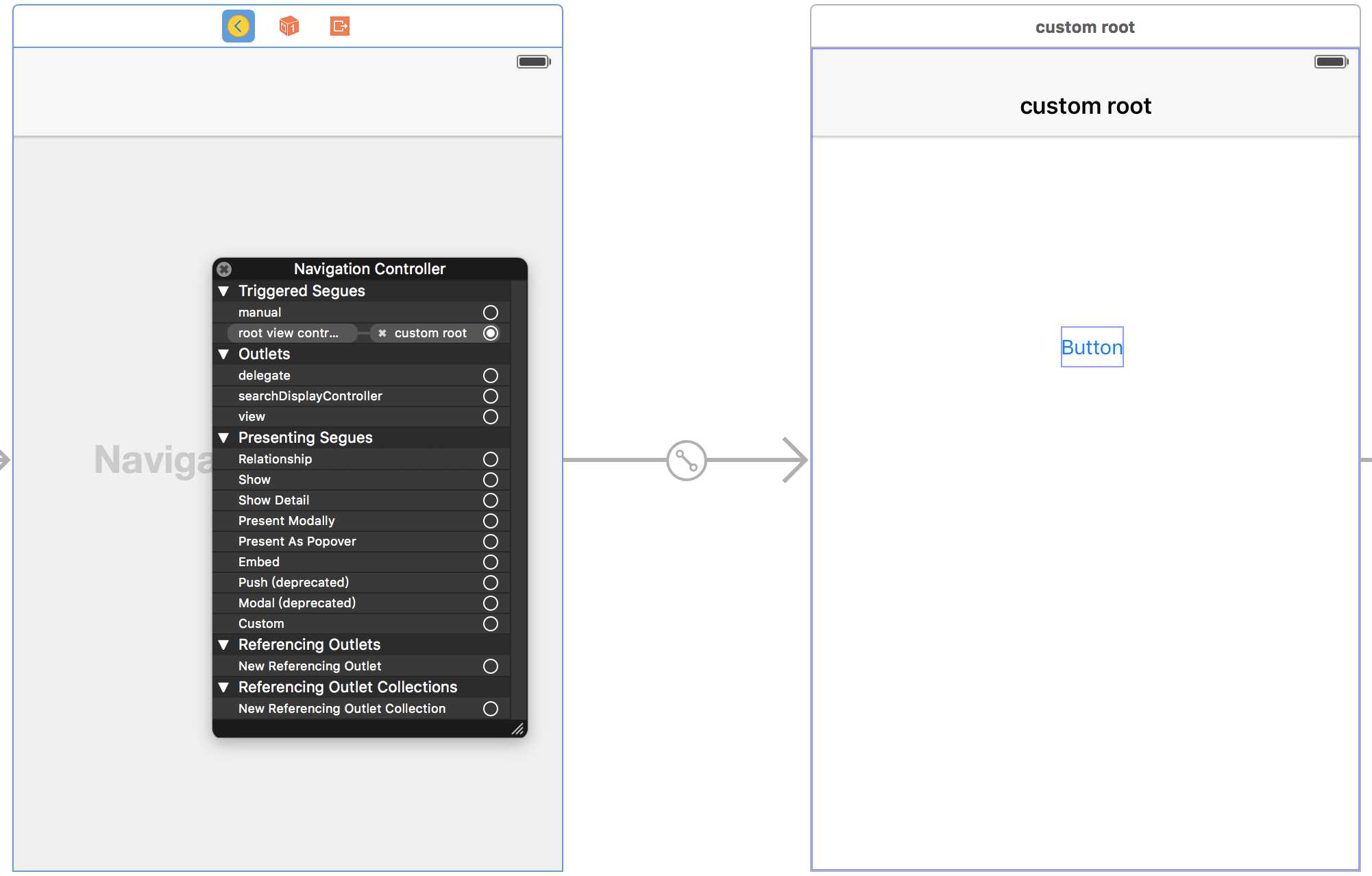
Task: Click the New Referencing Outlet label
Action: coord(310,666)
